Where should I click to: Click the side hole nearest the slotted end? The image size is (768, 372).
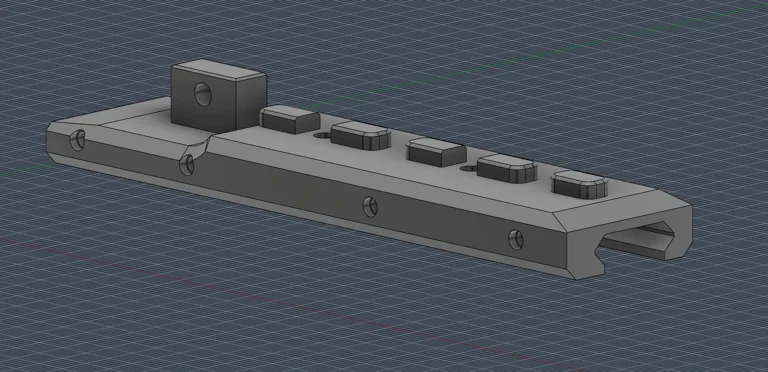coord(516,239)
